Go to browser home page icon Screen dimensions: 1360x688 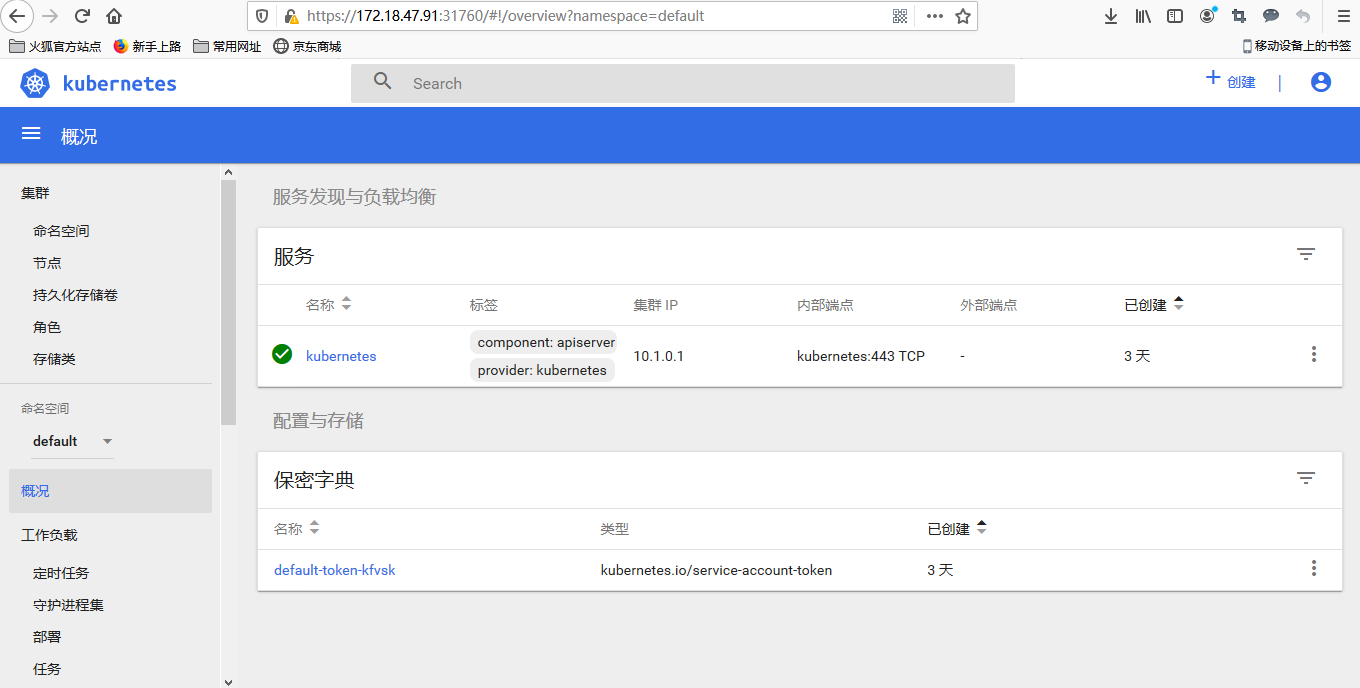[114, 16]
